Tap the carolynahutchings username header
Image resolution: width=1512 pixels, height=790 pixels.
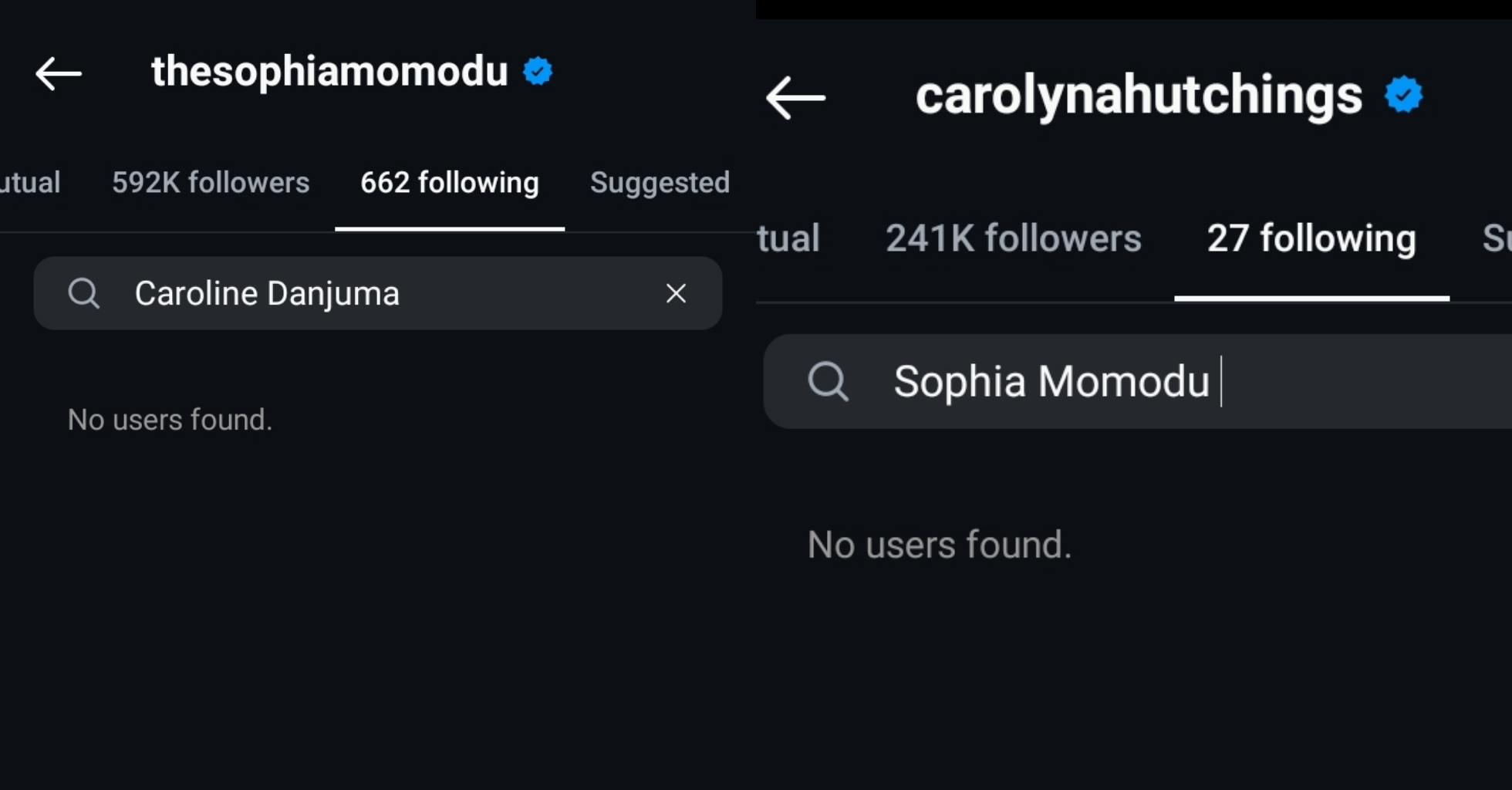[x=1139, y=96]
